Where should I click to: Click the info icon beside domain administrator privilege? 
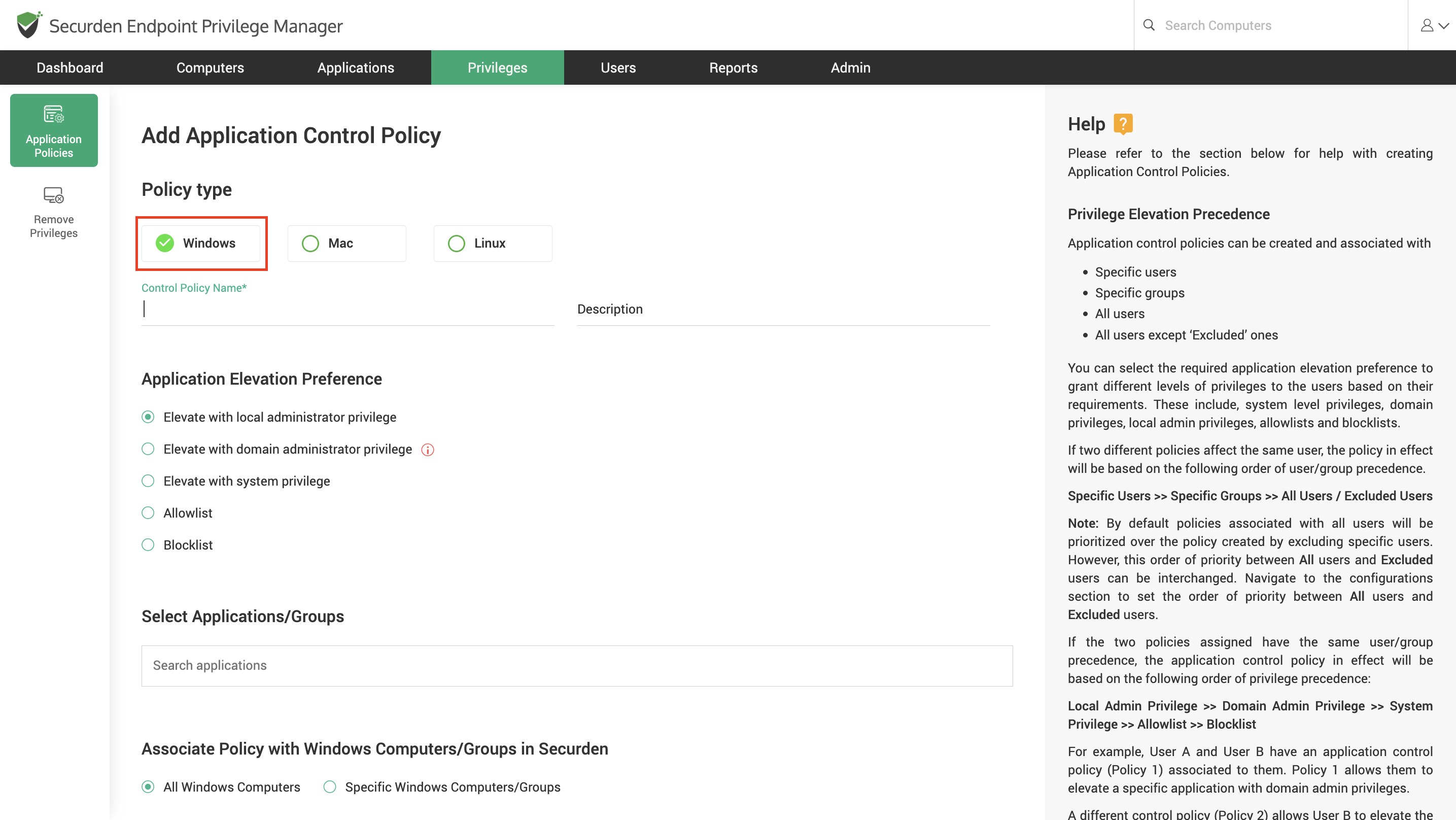[428, 450]
